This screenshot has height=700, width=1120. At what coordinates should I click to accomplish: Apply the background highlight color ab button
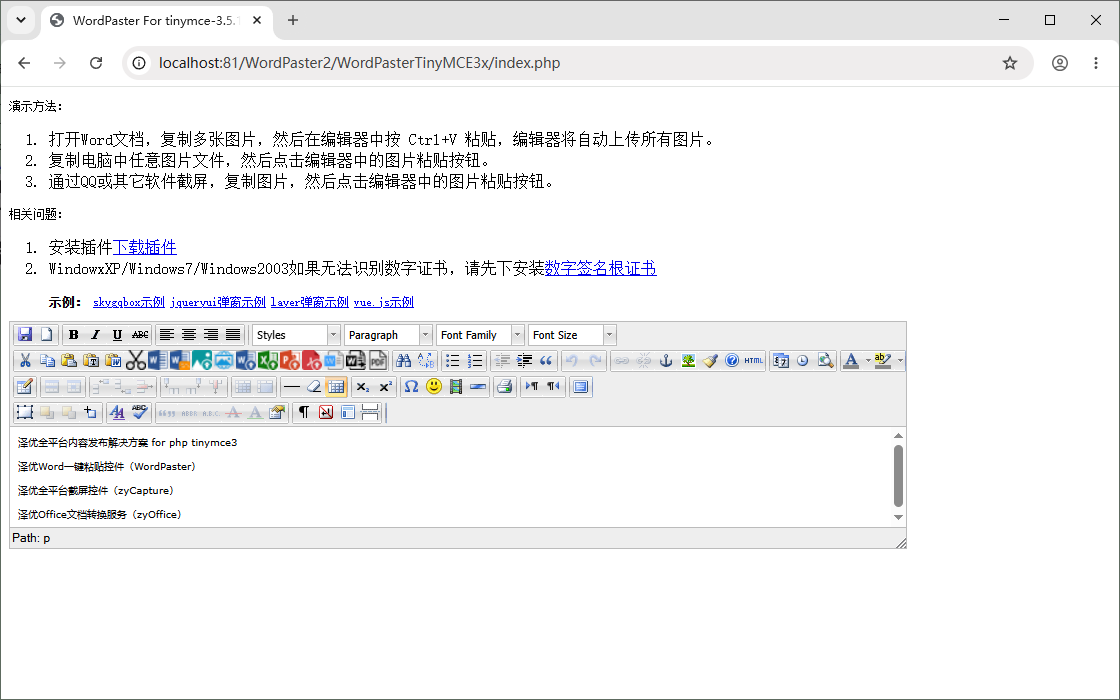883,361
